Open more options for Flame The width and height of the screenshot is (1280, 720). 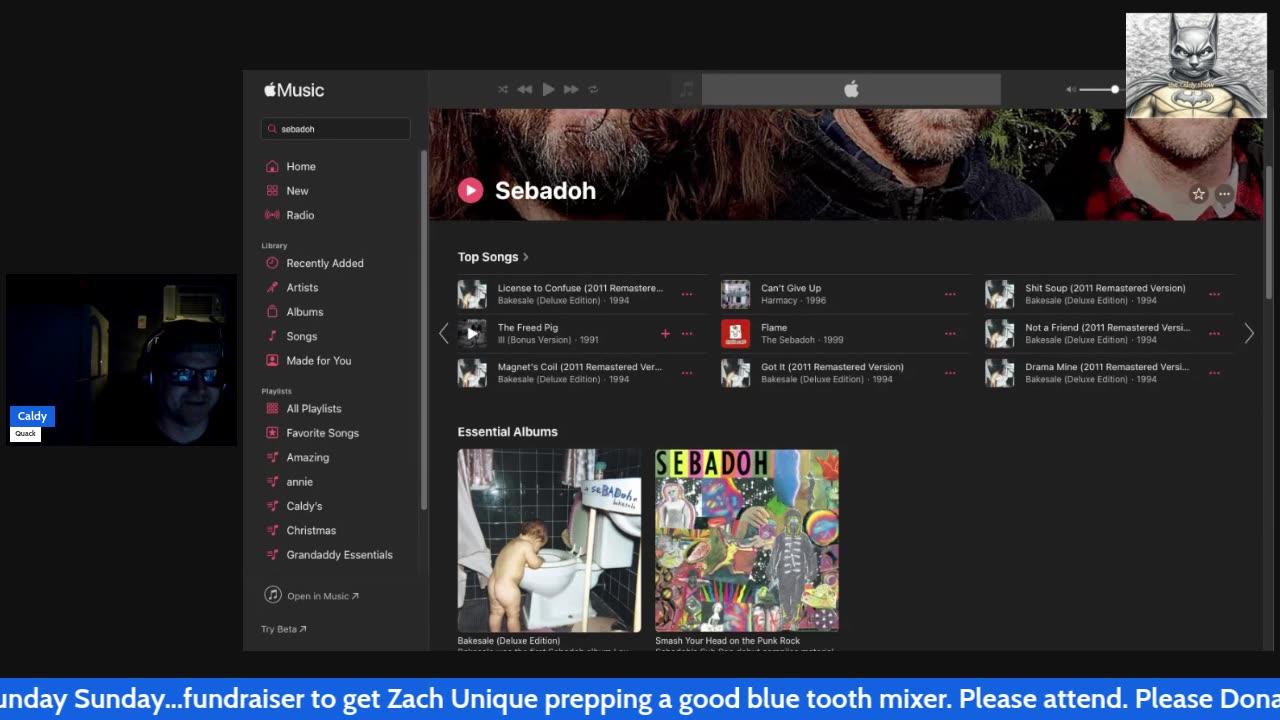pos(950,334)
